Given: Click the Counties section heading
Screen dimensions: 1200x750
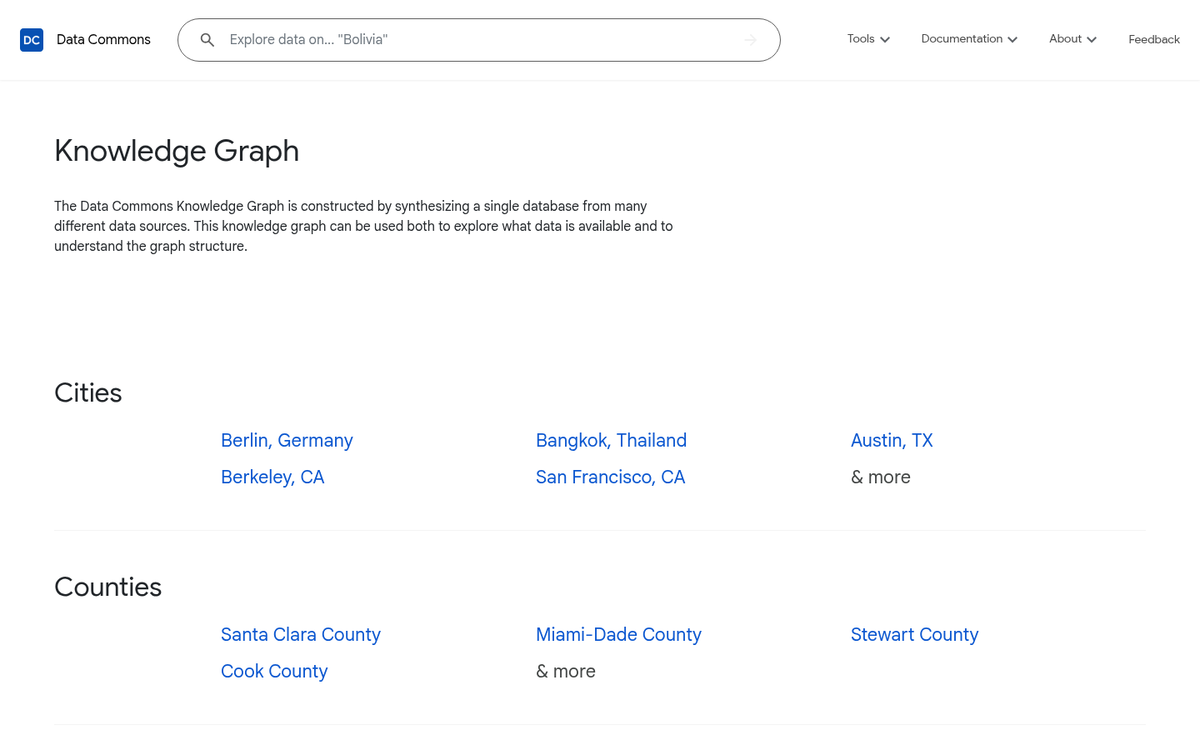Looking at the screenshot, I should pos(108,587).
